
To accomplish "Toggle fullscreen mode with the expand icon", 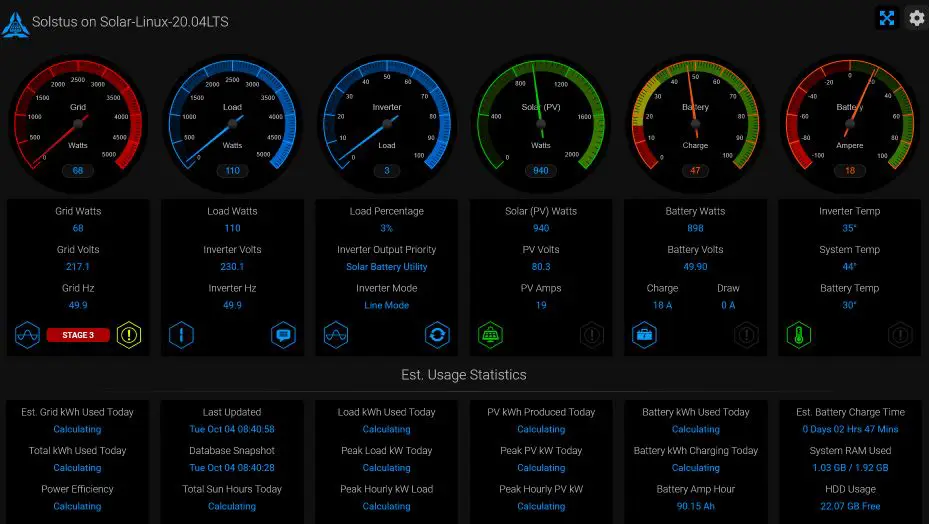I will pos(886,18).
